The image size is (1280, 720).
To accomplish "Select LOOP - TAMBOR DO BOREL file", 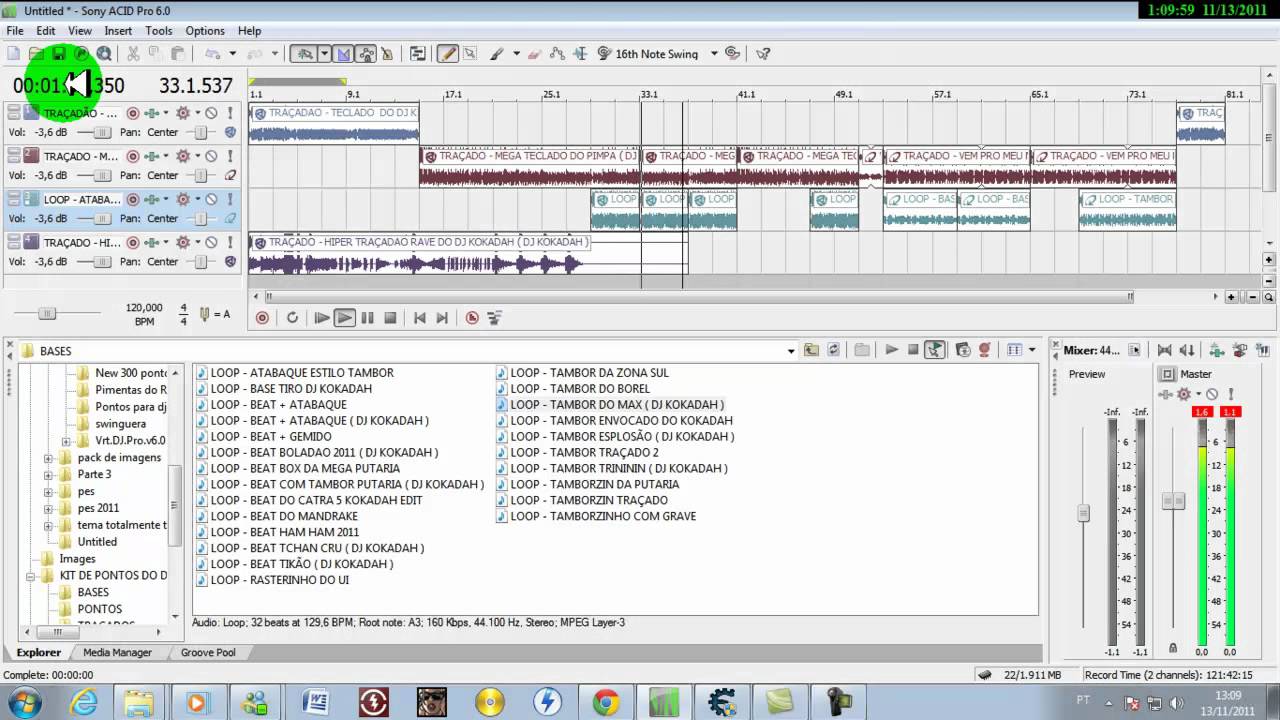I will 580,388.
